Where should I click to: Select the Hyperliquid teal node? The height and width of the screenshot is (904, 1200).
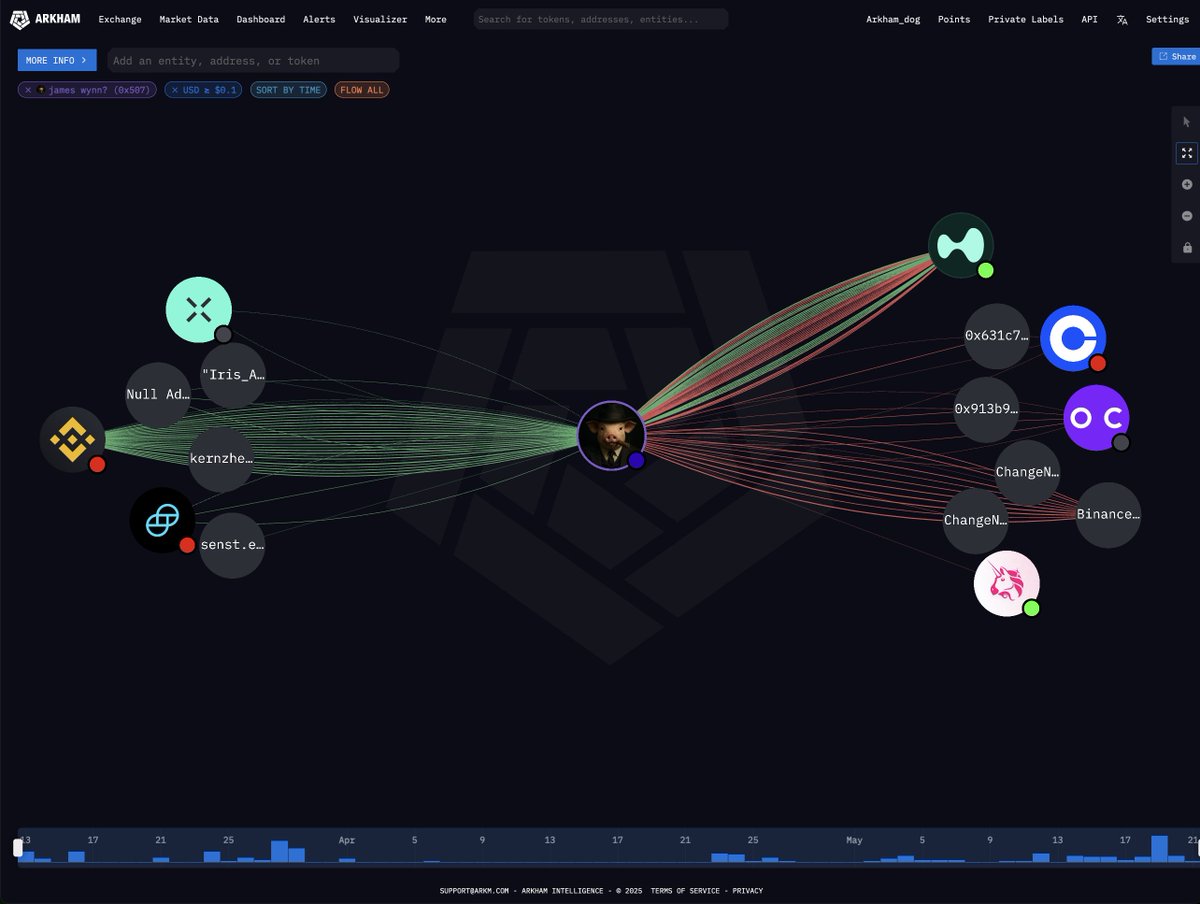tap(961, 245)
